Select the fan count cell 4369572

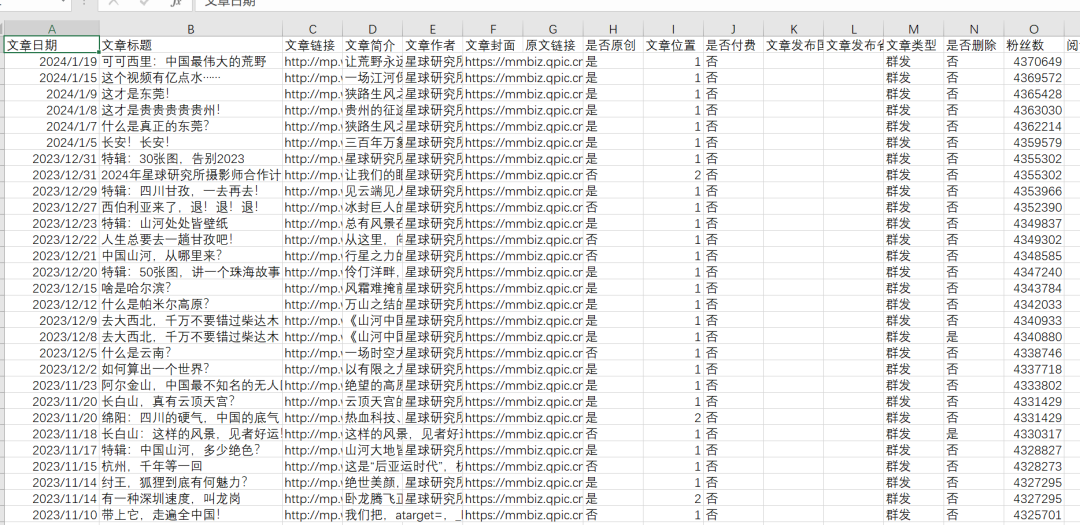[1035, 78]
